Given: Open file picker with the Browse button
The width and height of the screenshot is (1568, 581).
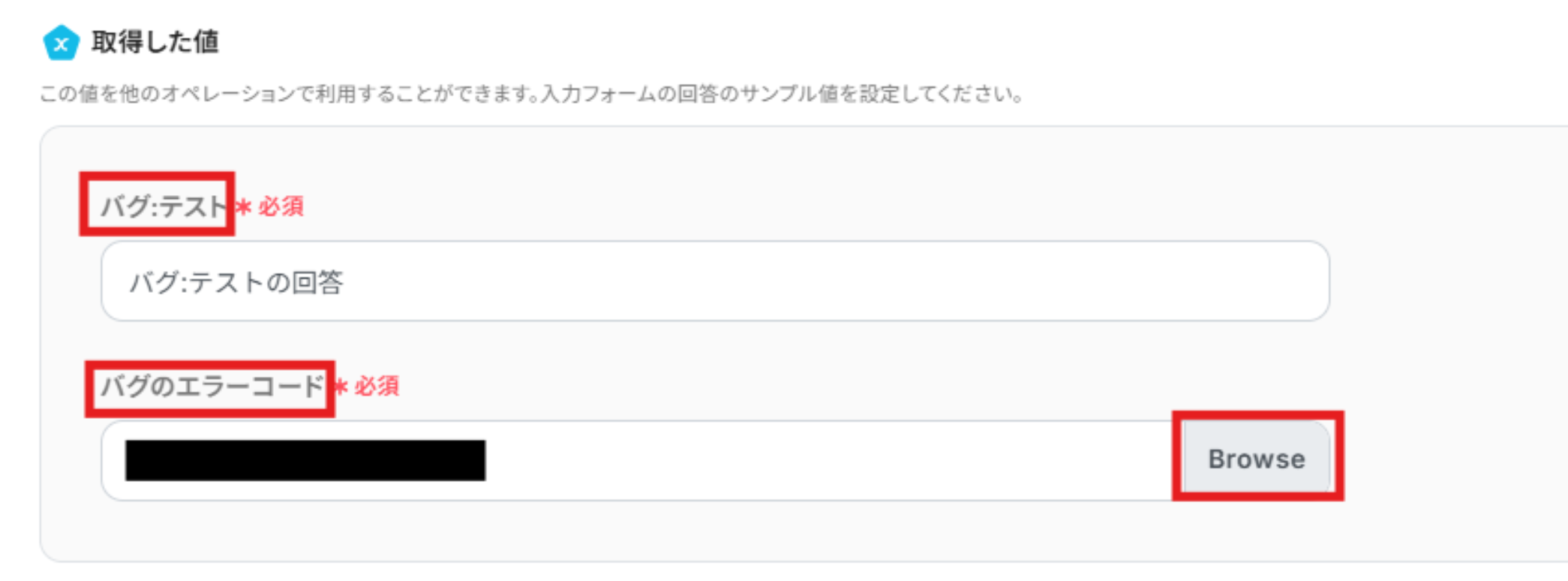Looking at the screenshot, I should pyautogui.click(x=1257, y=459).
